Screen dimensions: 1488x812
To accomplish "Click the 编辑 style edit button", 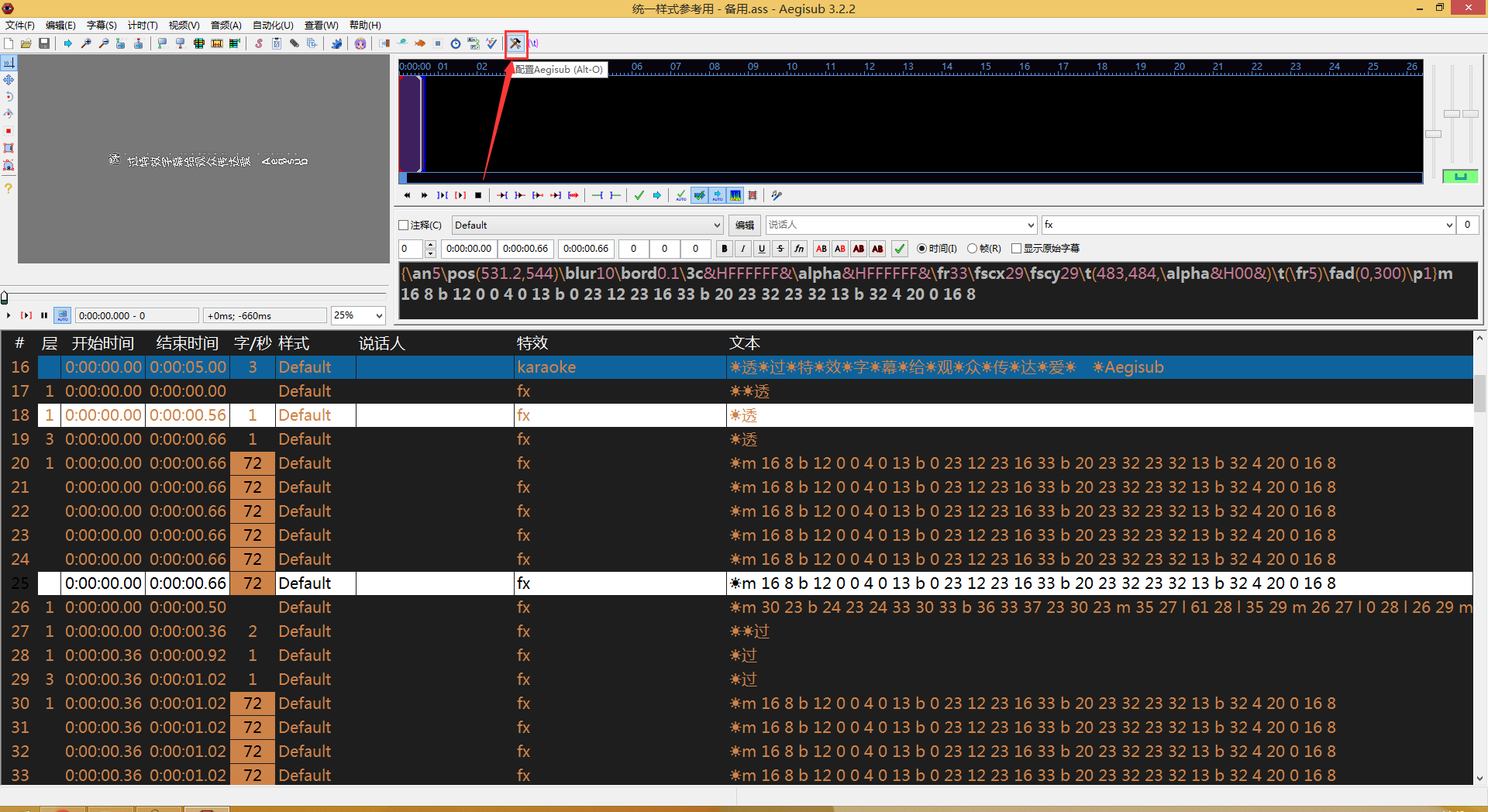I will click(x=745, y=225).
